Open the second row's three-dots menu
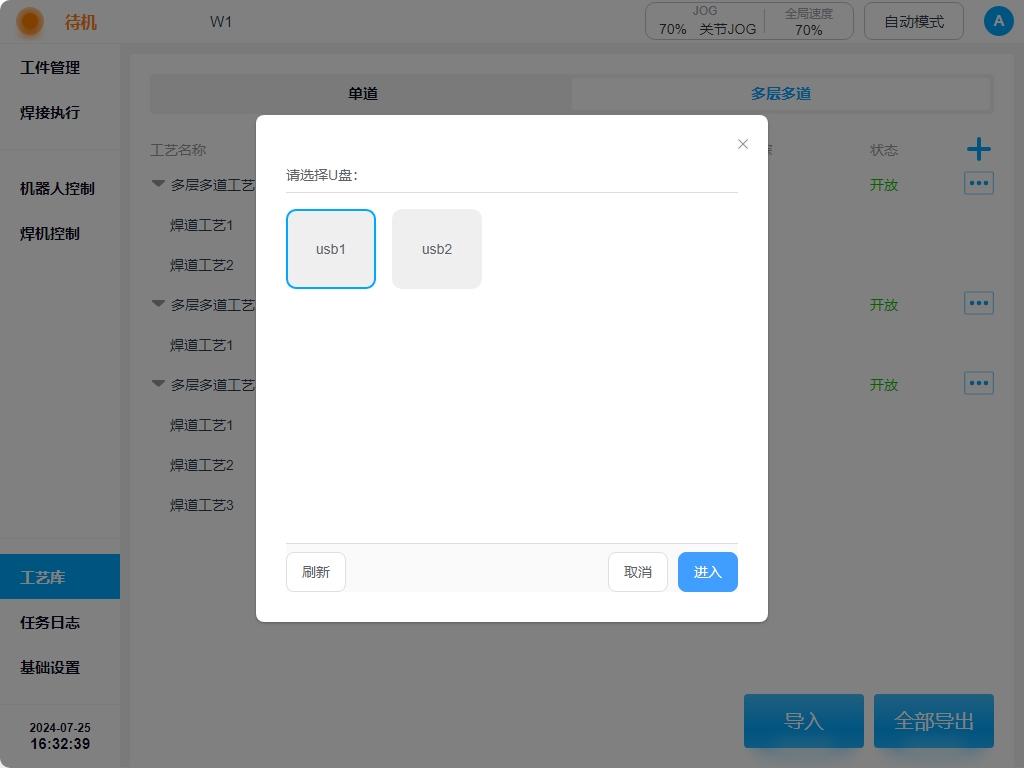The width and height of the screenshot is (1024, 768). 978,304
